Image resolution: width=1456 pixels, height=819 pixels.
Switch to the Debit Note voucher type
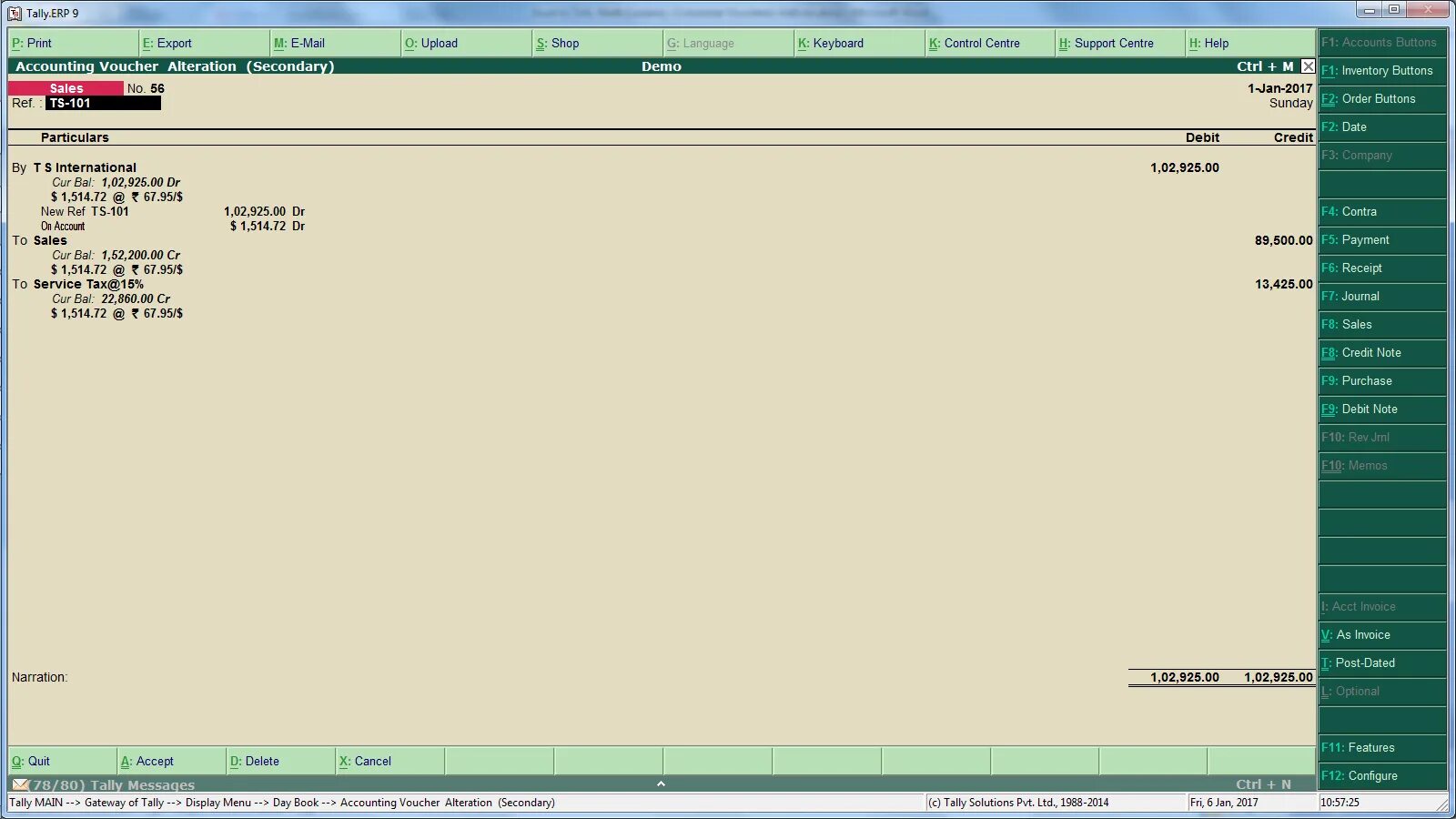[1382, 409]
